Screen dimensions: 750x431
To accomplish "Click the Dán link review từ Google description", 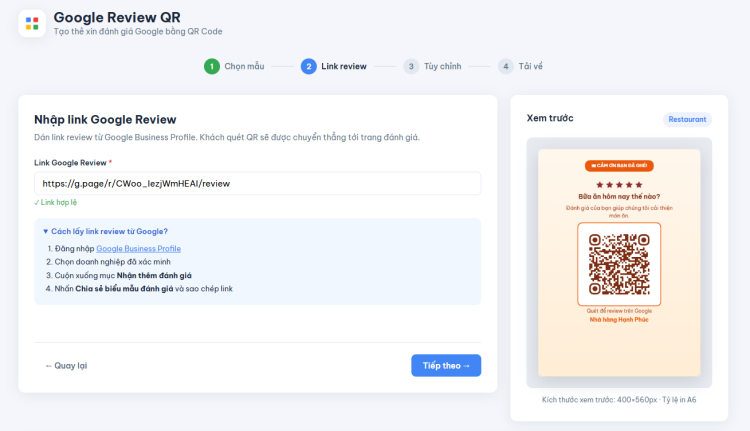I will click(x=227, y=137).
